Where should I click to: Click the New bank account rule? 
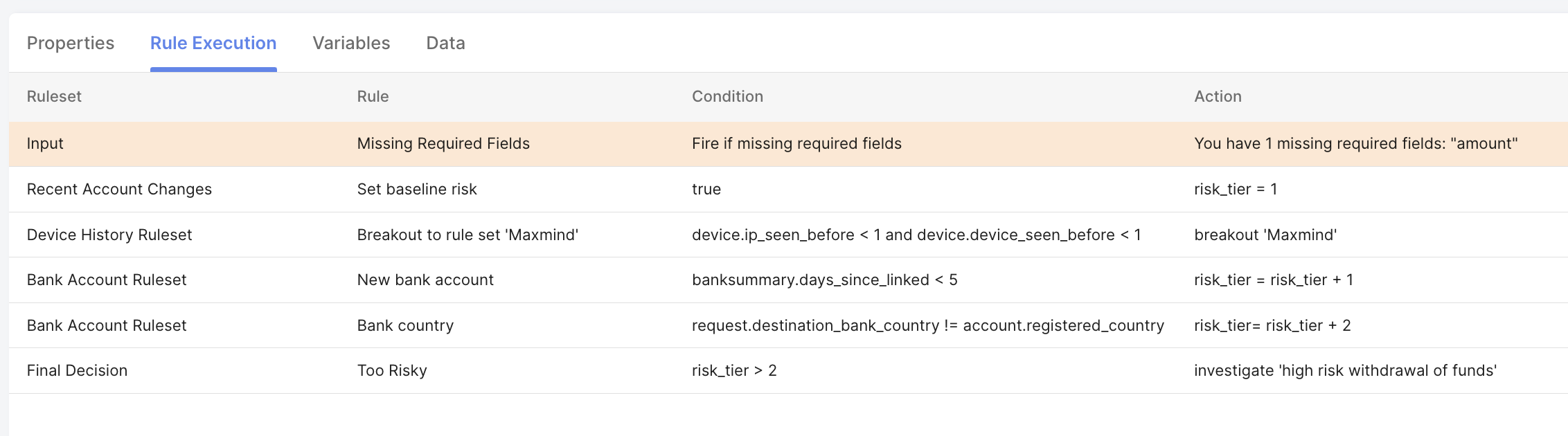[x=425, y=280]
